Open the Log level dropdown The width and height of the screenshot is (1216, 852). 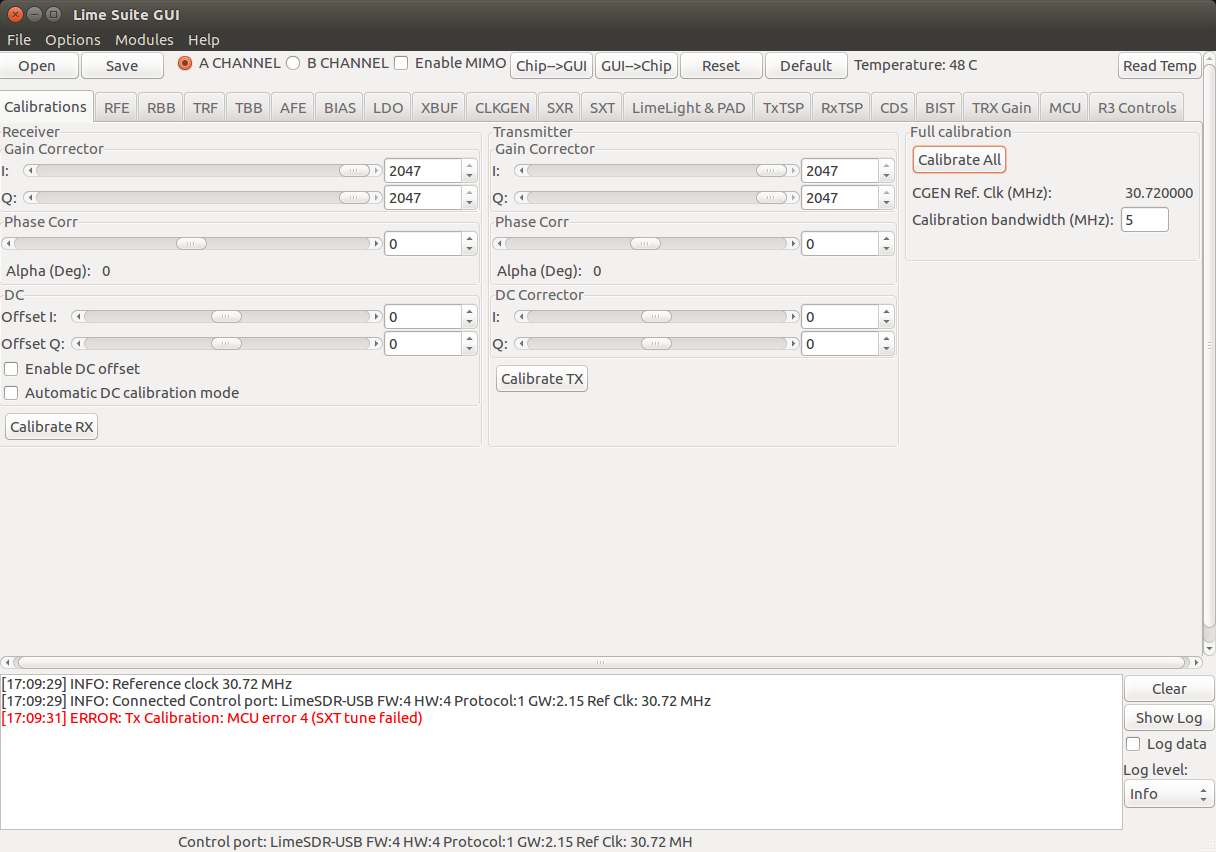pyautogui.click(x=1168, y=794)
